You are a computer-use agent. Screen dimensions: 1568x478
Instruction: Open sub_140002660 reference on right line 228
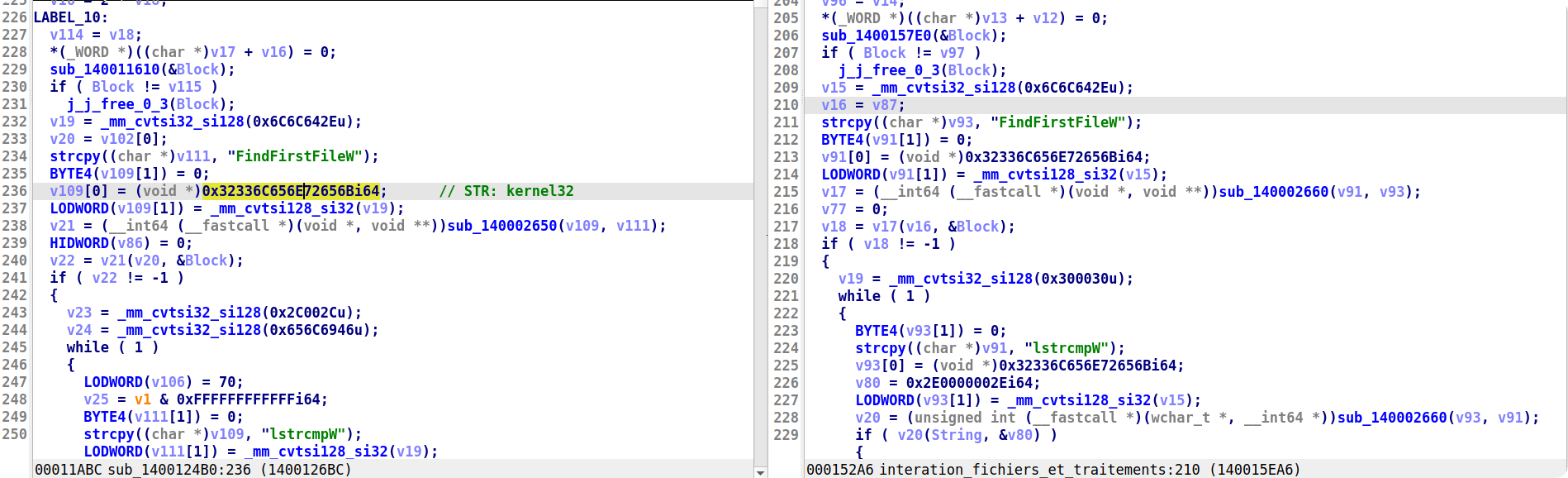coord(1393,418)
